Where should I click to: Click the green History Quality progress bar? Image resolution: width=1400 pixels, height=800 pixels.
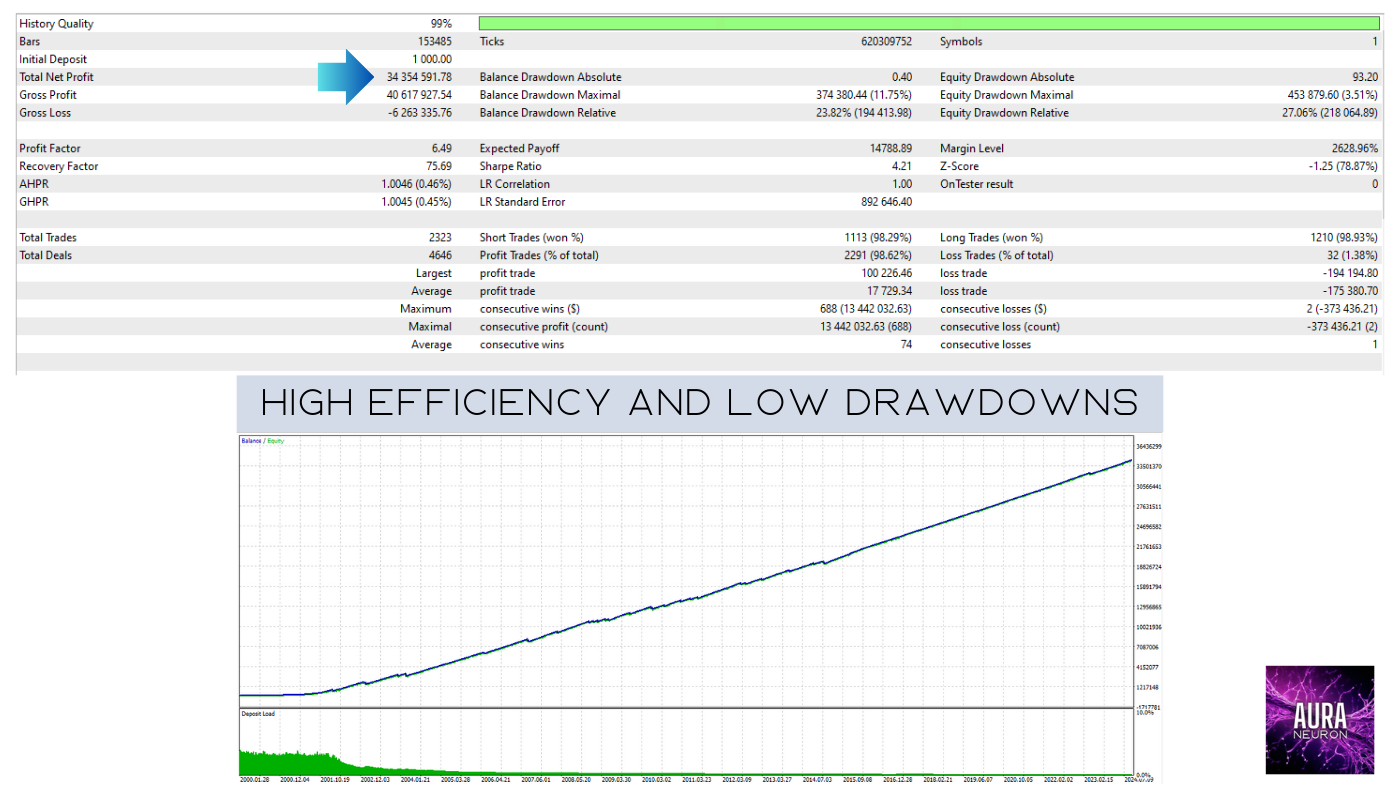point(929,23)
